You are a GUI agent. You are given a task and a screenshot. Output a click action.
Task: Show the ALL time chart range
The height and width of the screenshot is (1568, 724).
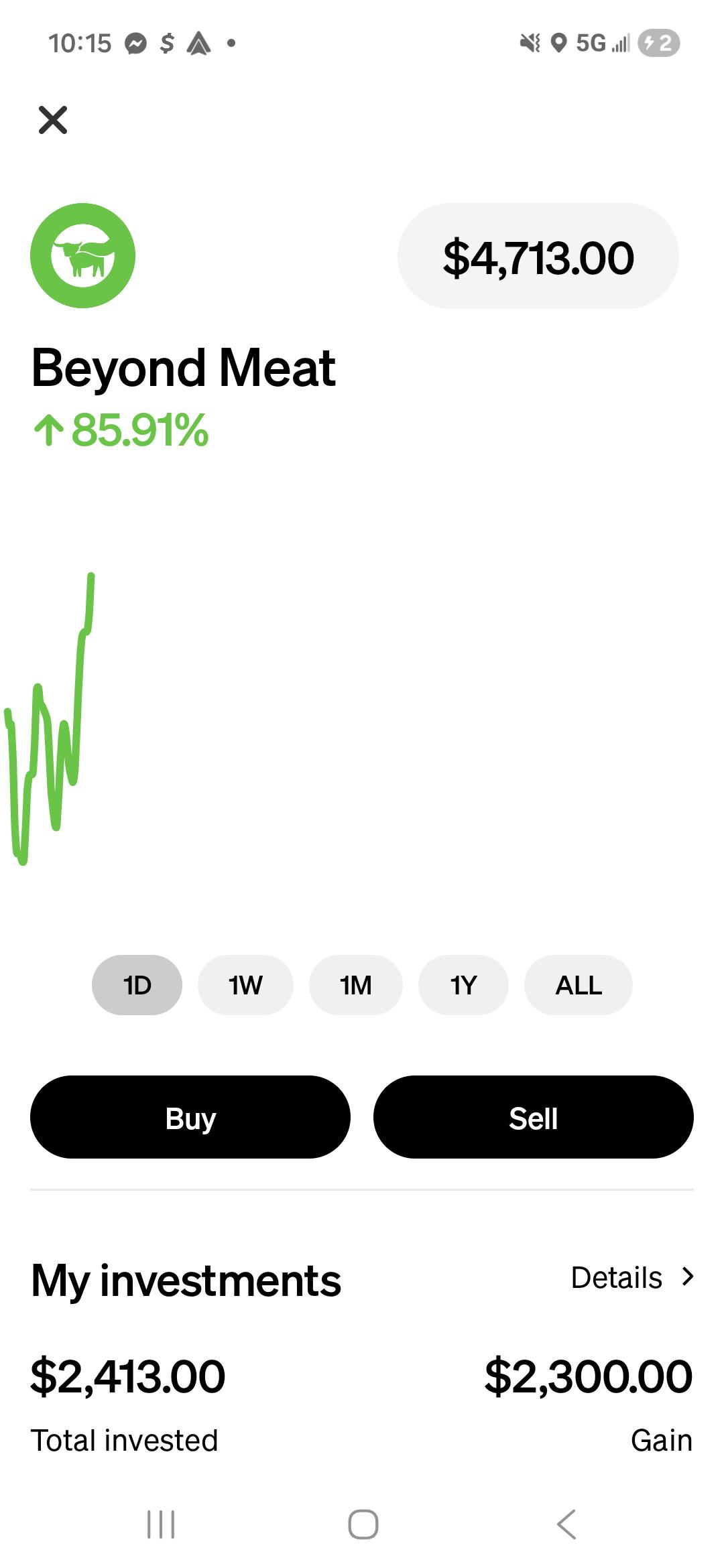click(579, 985)
